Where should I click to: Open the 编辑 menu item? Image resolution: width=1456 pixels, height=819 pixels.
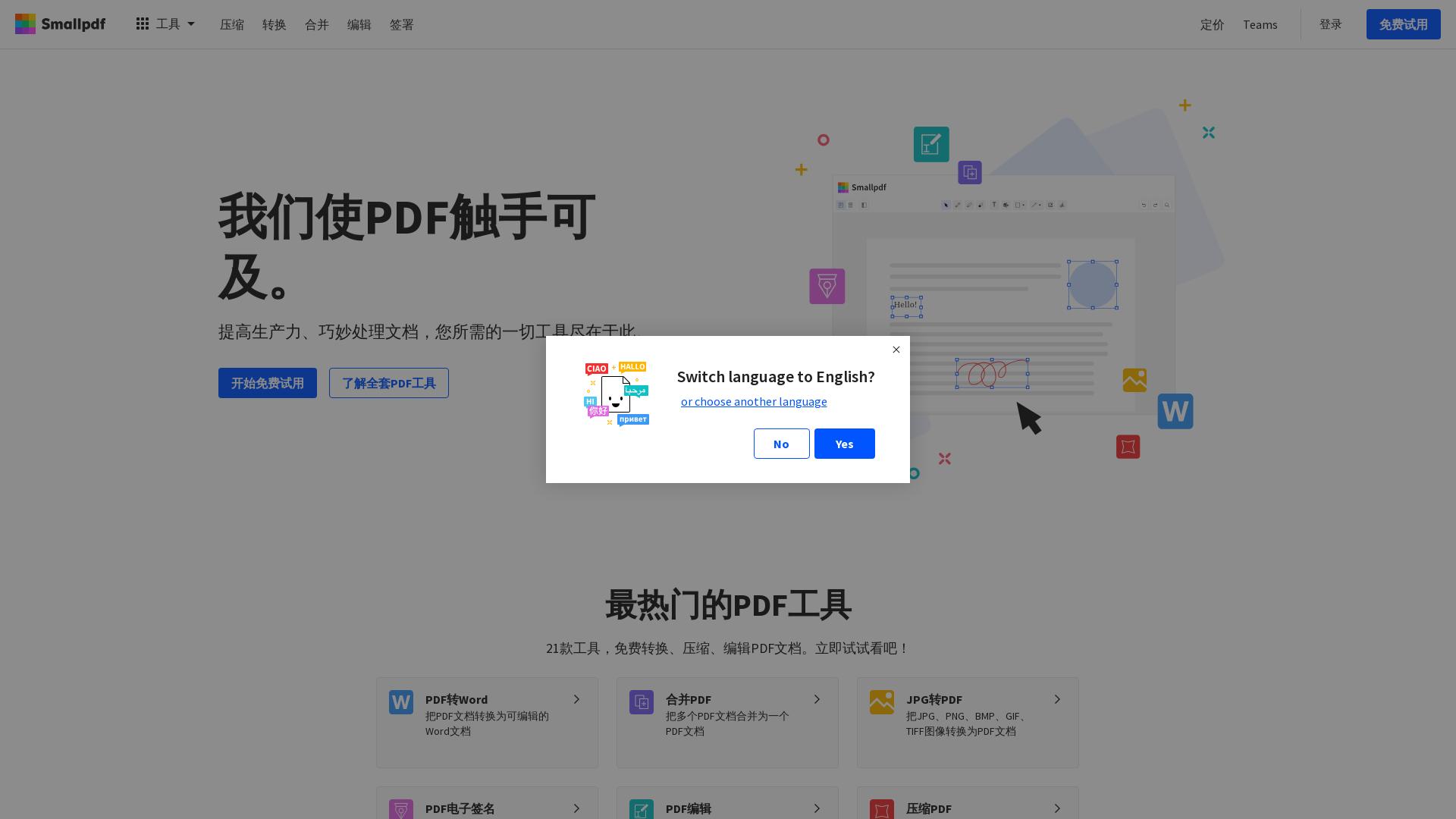[x=359, y=25]
